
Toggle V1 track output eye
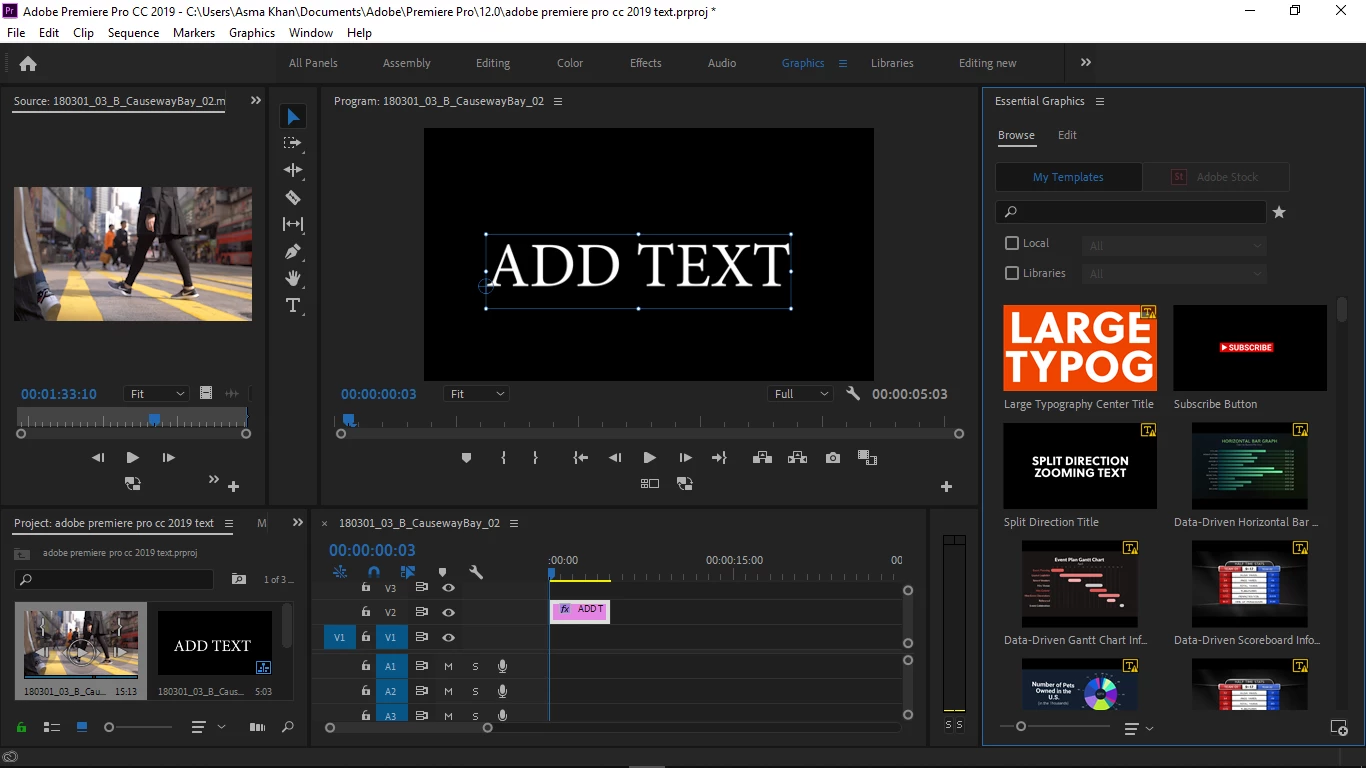(x=449, y=637)
